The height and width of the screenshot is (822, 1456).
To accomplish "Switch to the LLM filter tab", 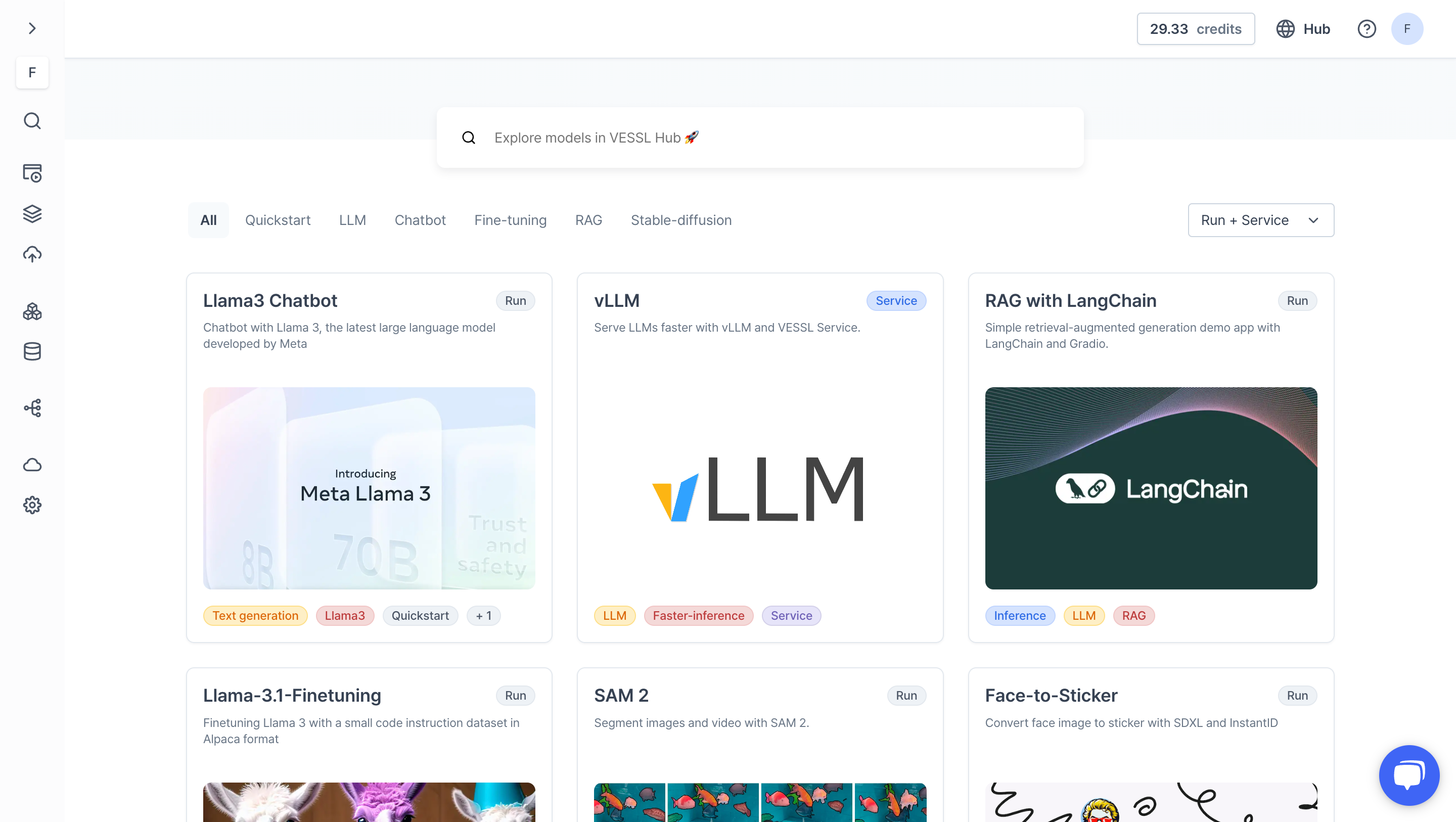I will coord(352,219).
